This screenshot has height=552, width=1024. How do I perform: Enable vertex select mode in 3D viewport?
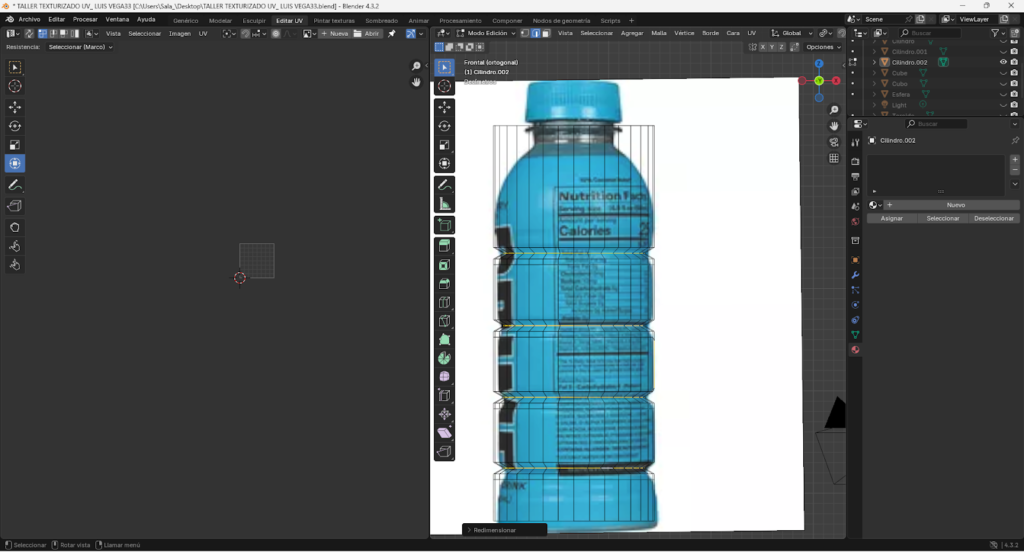click(x=524, y=33)
